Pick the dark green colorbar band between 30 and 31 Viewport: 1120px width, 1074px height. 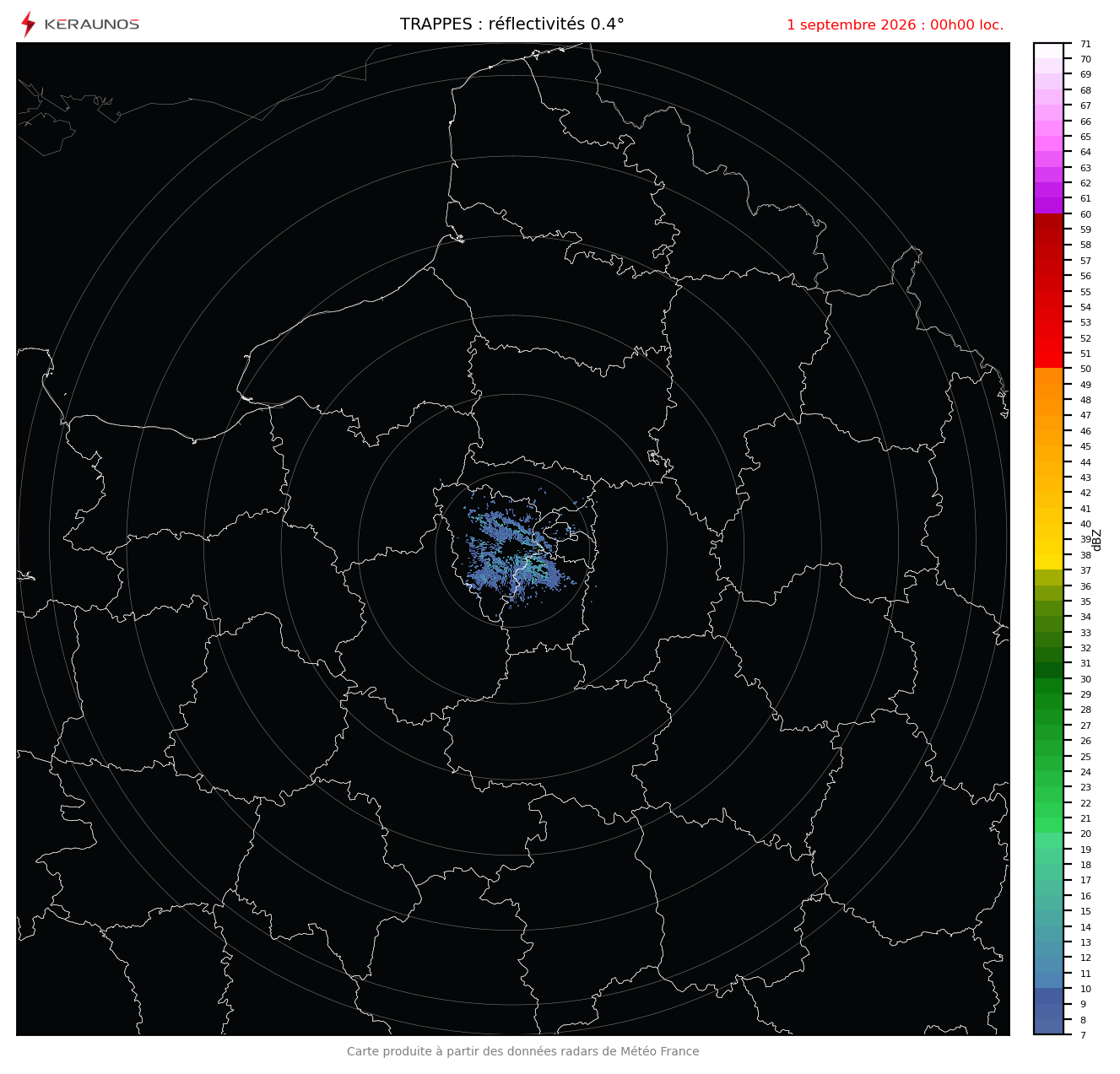tap(1048, 671)
